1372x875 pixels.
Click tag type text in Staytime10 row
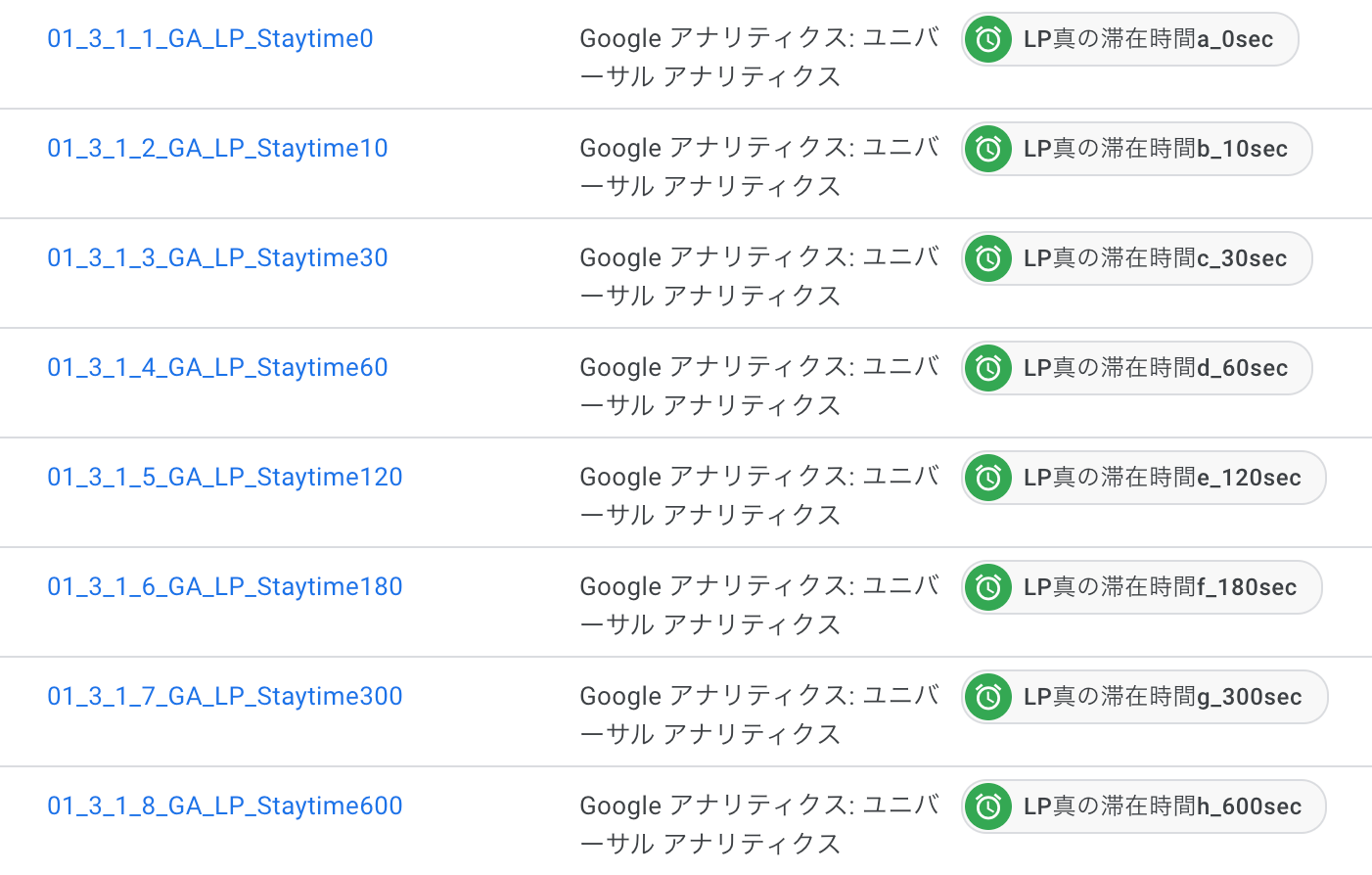click(x=759, y=167)
